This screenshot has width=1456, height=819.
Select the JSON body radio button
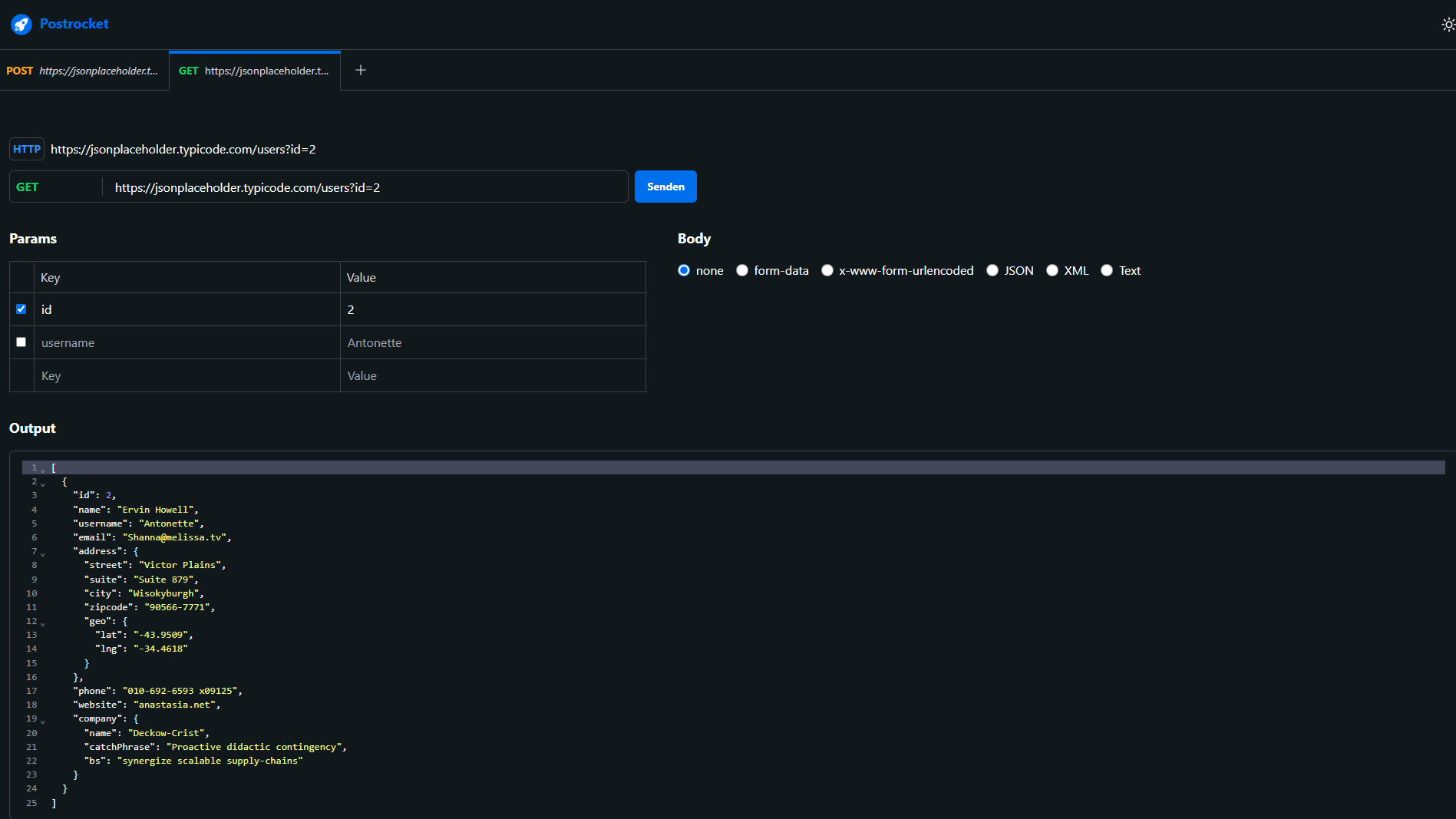(992, 270)
